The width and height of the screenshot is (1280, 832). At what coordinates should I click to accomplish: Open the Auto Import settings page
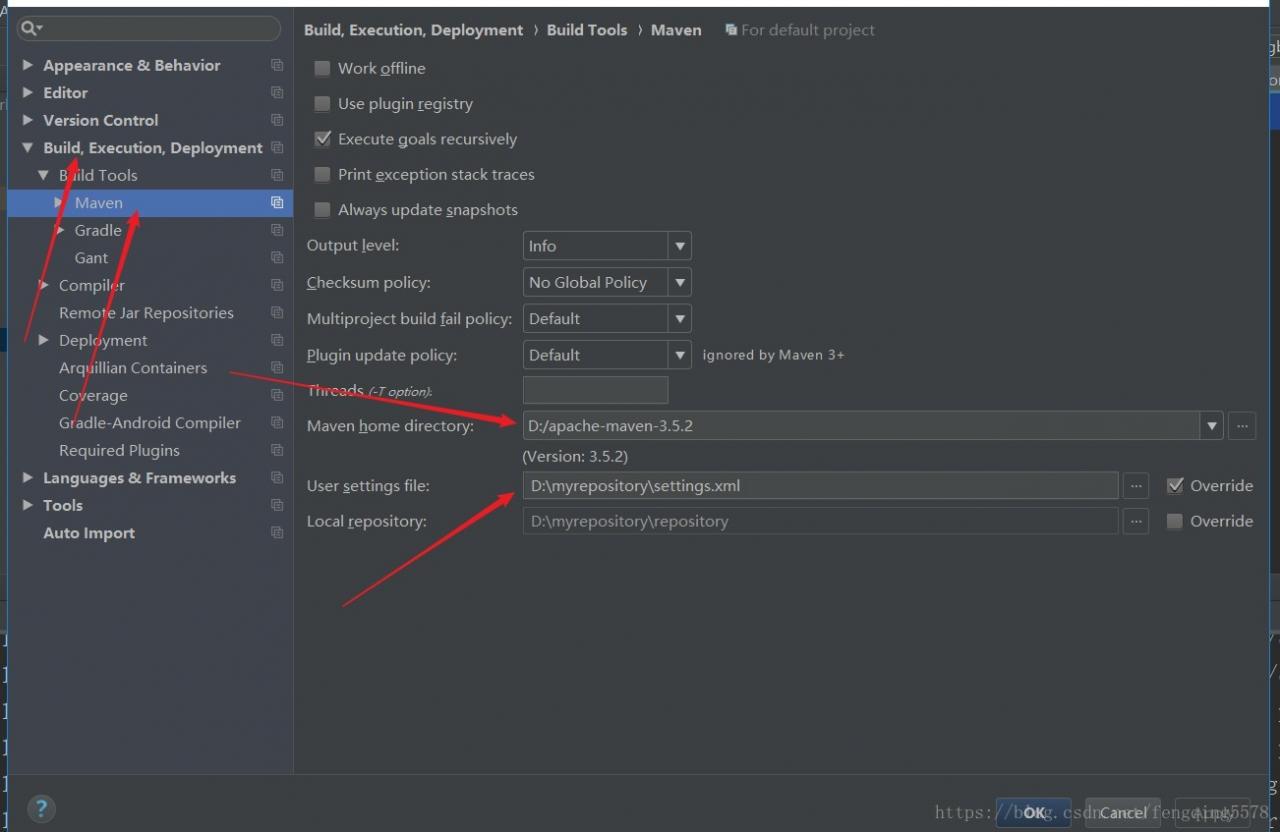(x=89, y=533)
